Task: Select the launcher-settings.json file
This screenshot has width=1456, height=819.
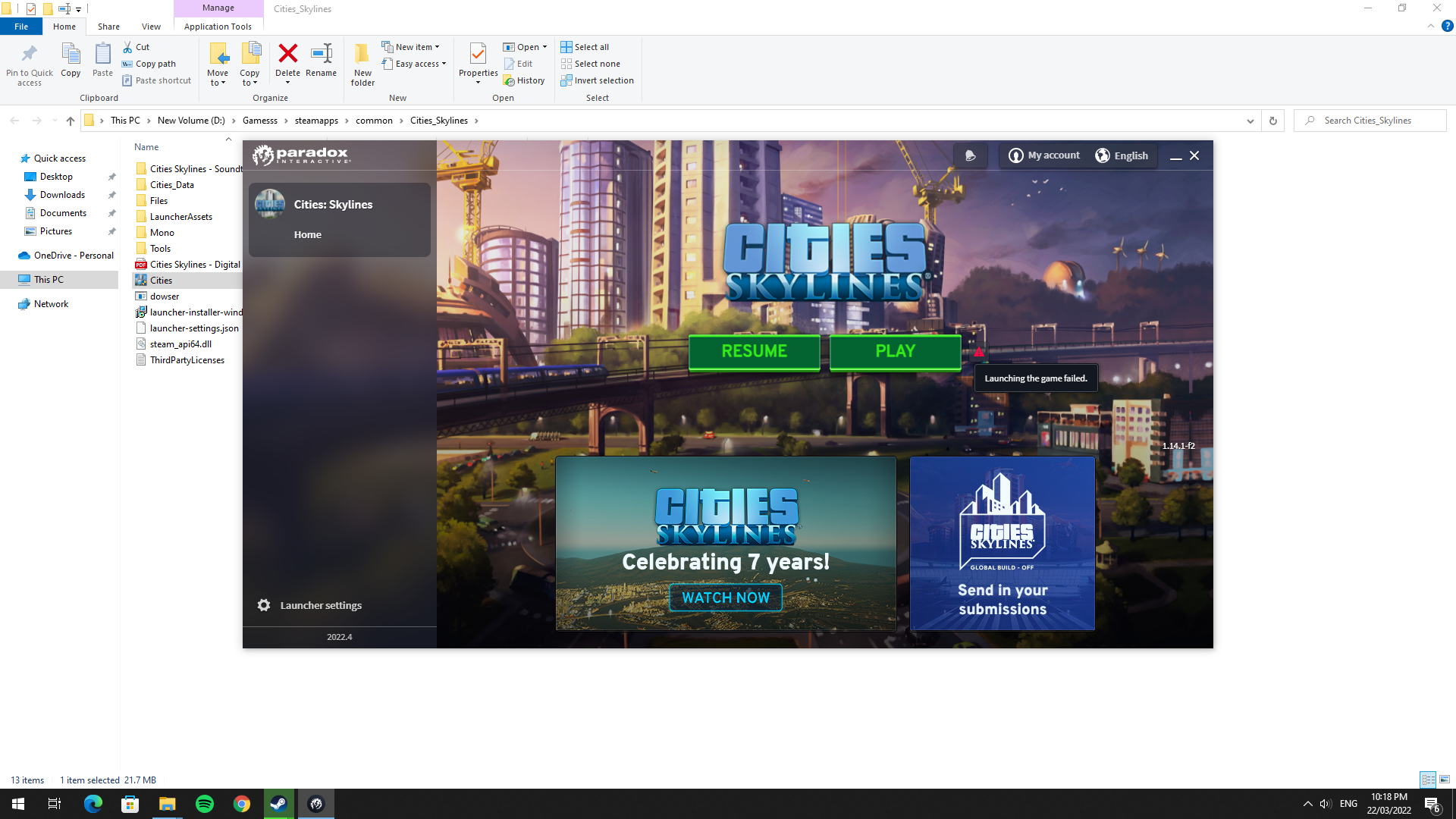Action: [x=194, y=328]
